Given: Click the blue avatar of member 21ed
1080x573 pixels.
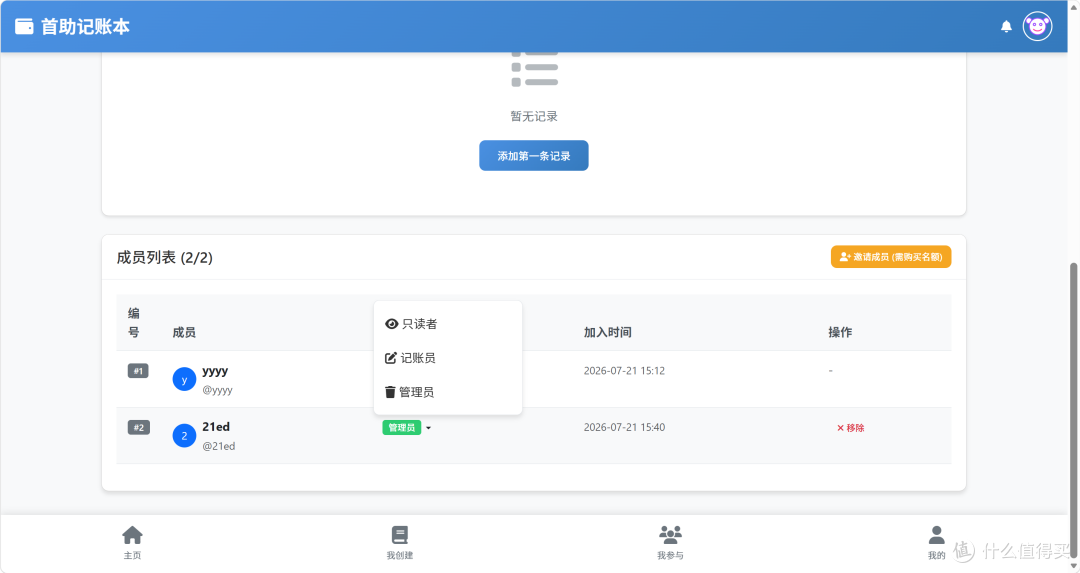Looking at the screenshot, I should click(184, 436).
